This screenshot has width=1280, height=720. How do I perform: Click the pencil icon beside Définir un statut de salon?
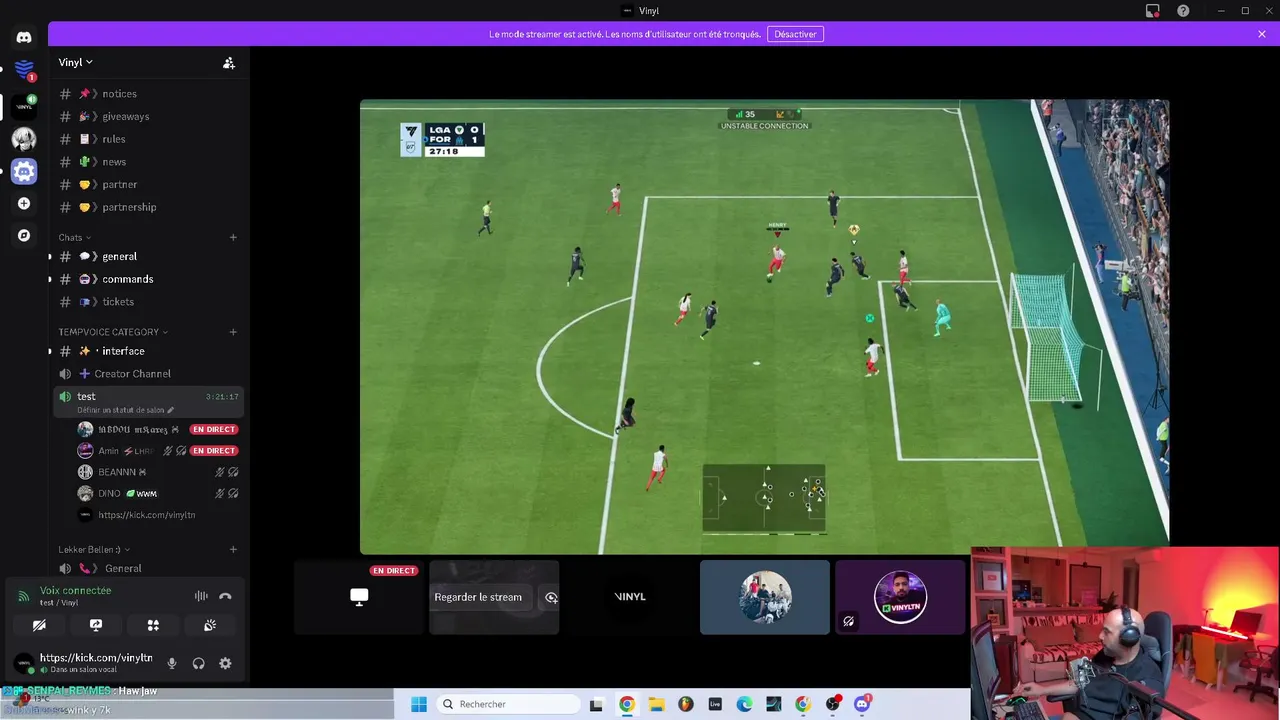171,410
